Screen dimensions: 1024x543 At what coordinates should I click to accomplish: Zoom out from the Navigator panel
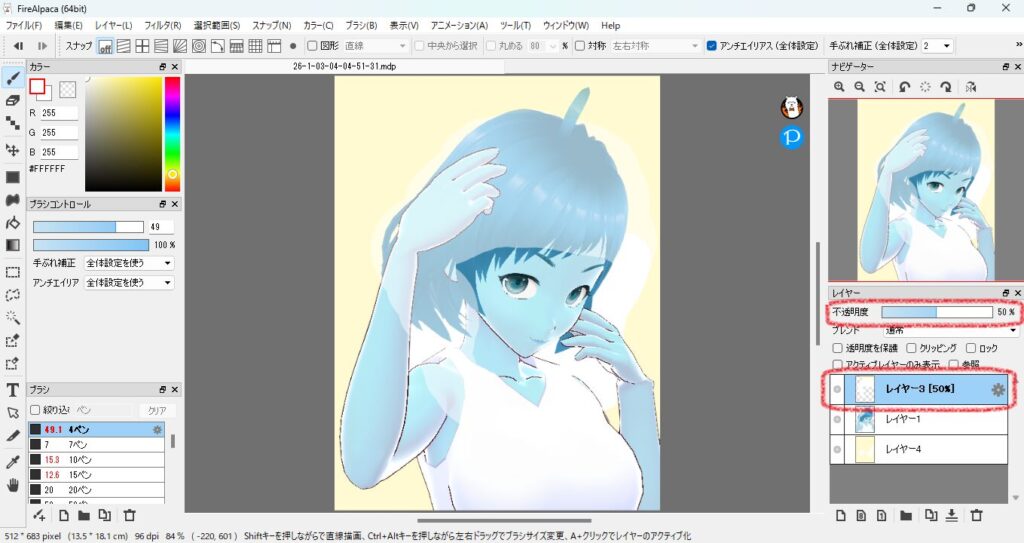859,87
